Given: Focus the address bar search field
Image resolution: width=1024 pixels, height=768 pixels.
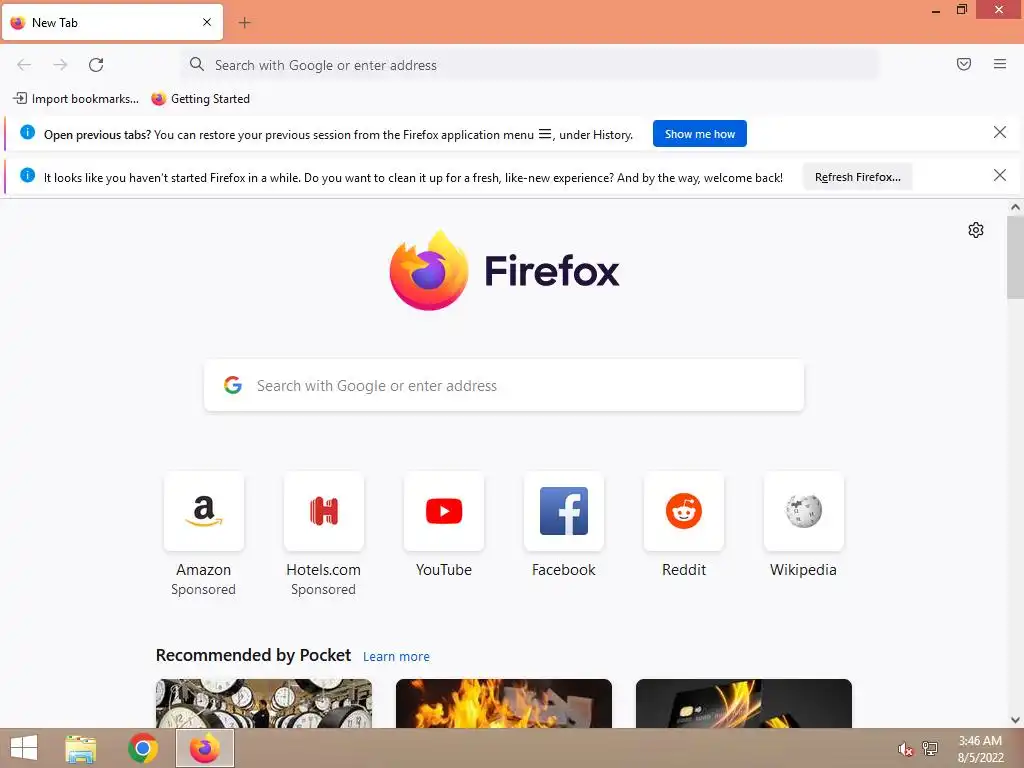Looking at the screenshot, I should (x=530, y=65).
